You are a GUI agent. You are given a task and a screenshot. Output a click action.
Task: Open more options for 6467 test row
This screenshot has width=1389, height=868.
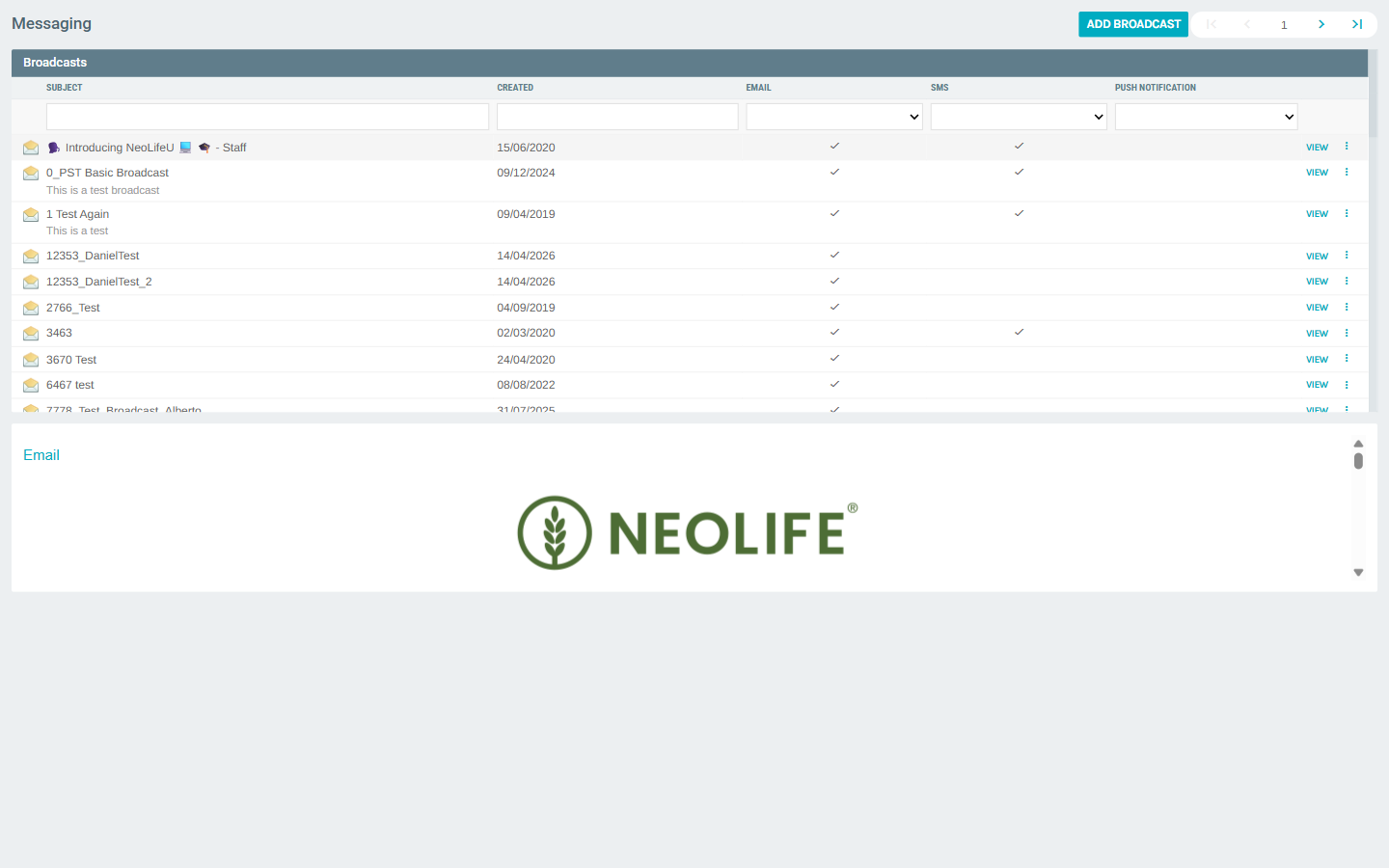pyautogui.click(x=1347, y=385)
